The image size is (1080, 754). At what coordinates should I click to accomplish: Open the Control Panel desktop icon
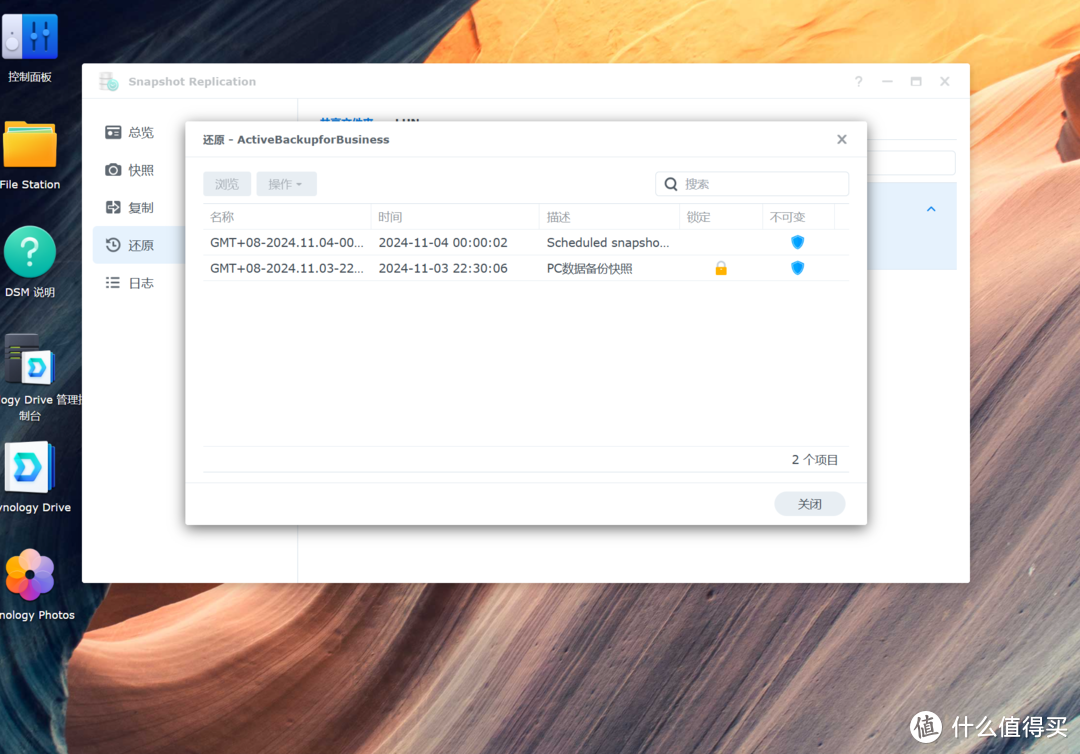tap(30, 40)
